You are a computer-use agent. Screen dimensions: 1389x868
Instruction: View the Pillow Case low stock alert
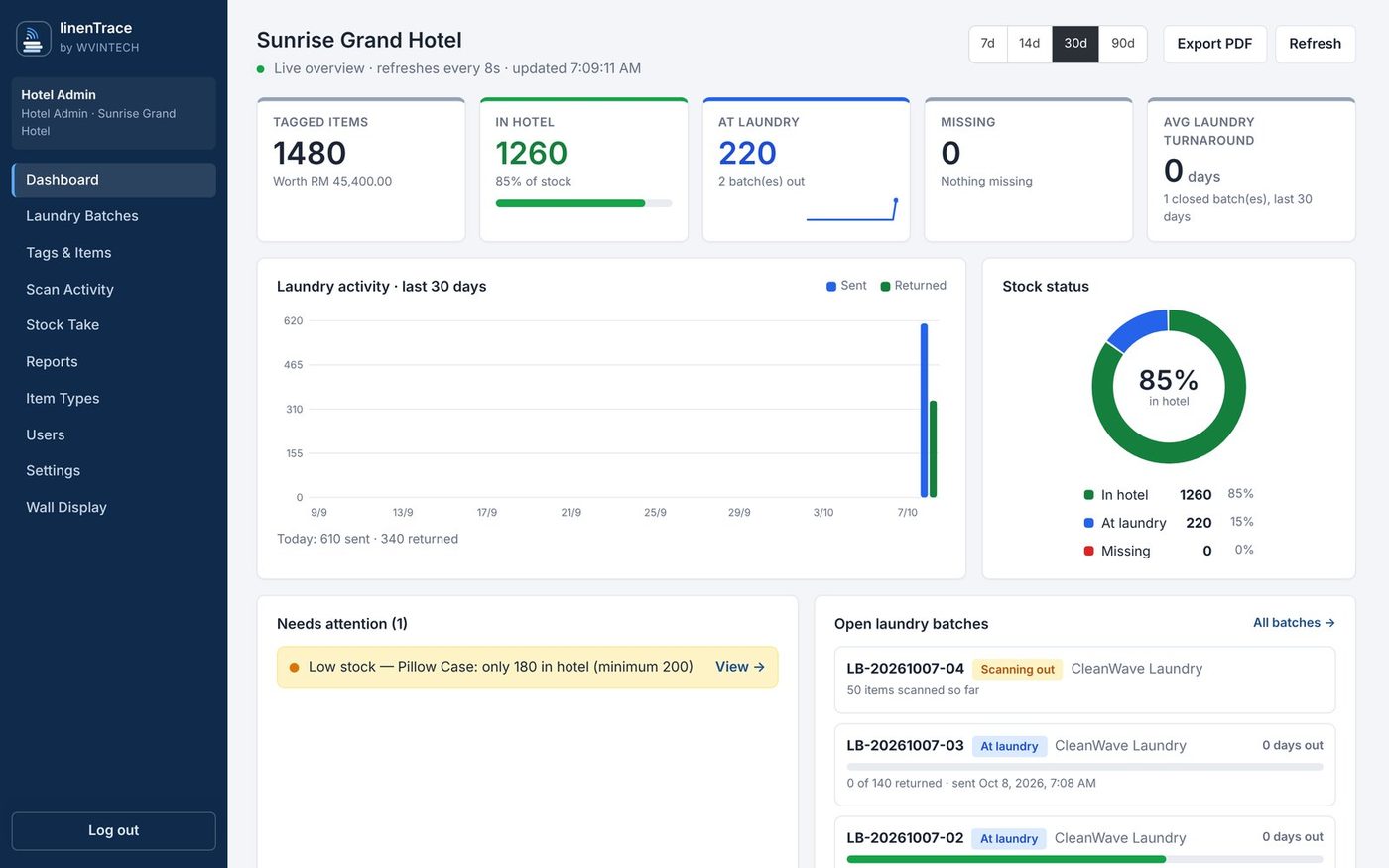pos(740,667)
